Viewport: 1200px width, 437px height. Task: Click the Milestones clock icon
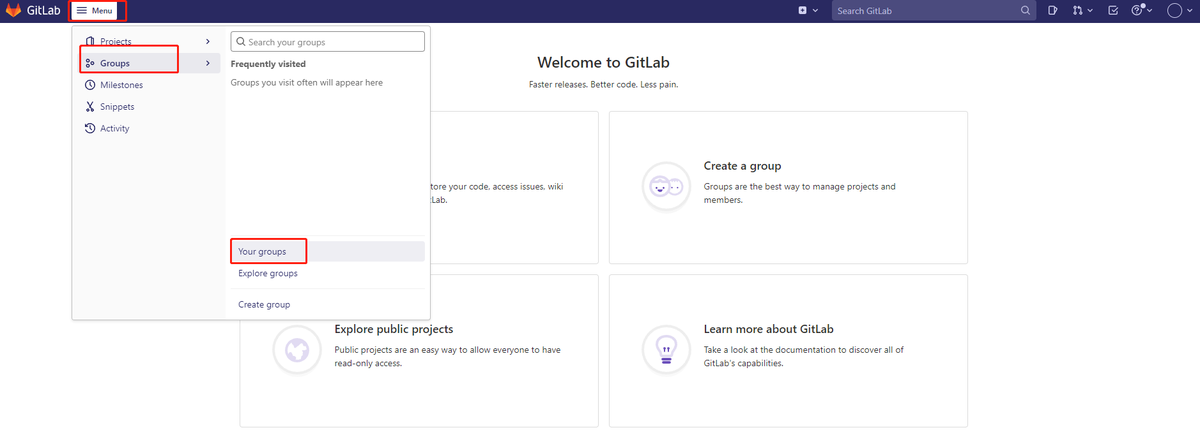click(x=90, y=85)
